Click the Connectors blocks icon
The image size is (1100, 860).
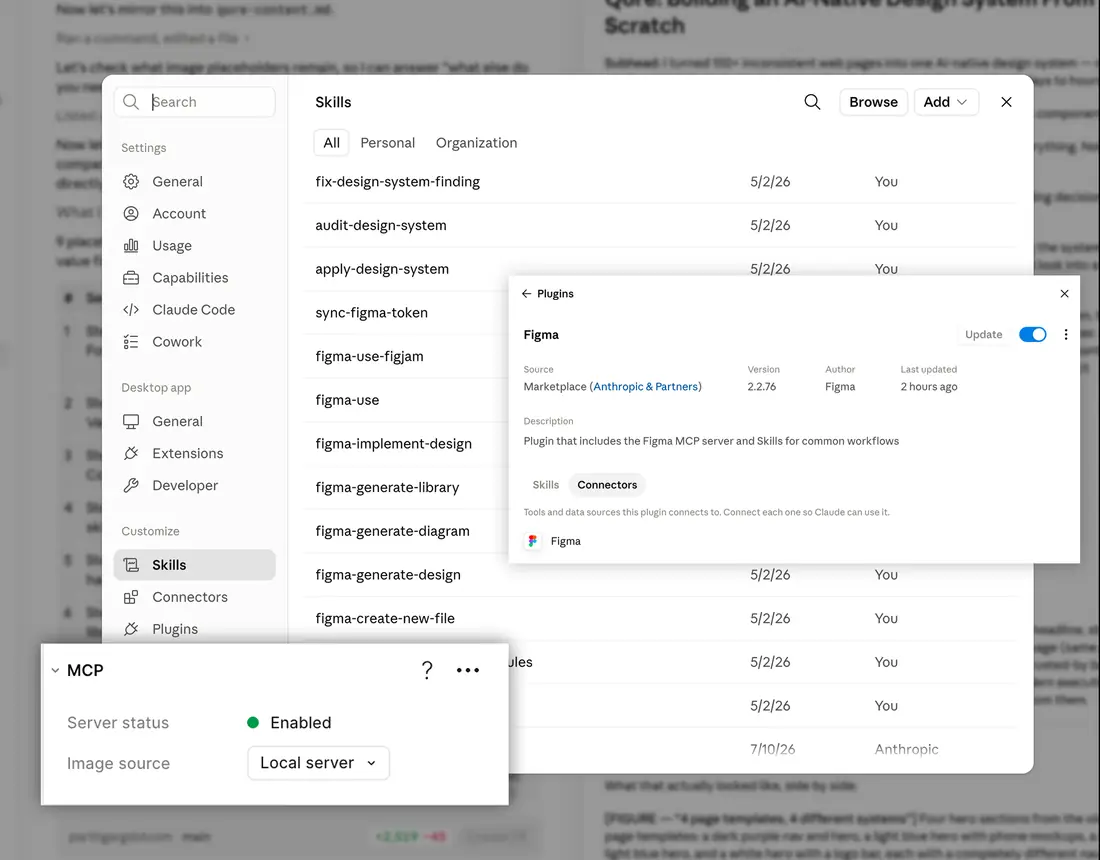pos(131,597)
